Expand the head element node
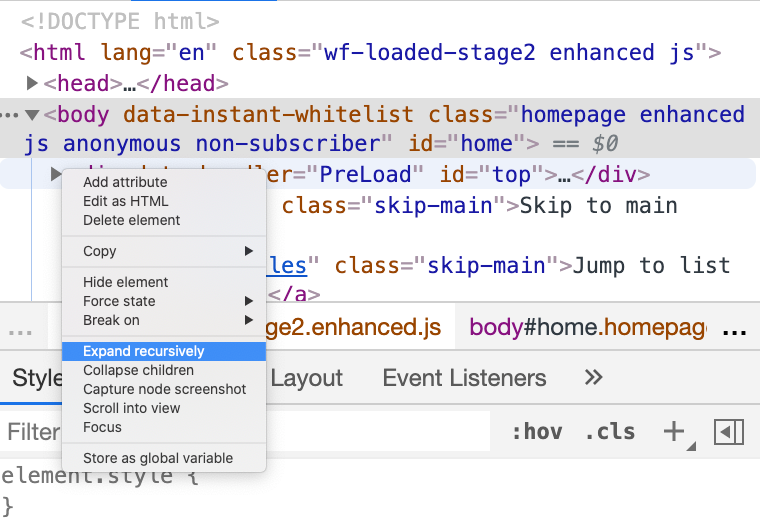Viewport: 760px width, 526px height. (x=32, y=83)
